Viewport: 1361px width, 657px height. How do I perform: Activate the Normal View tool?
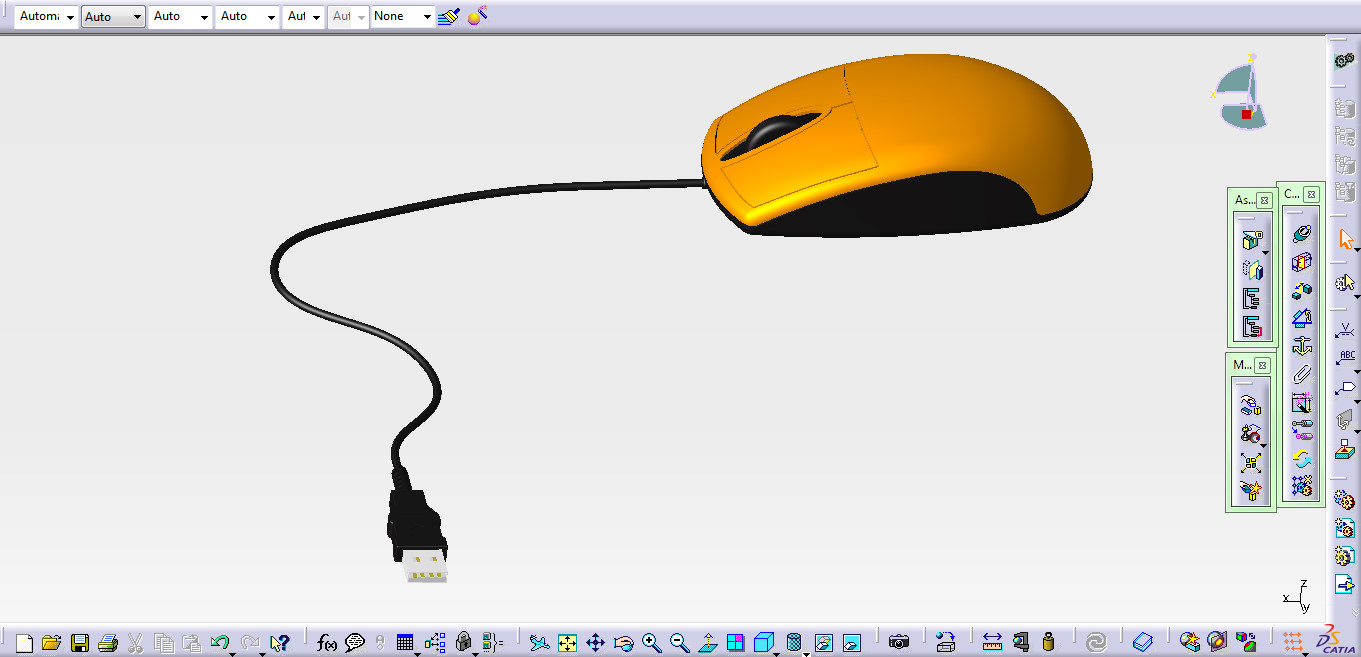point(708,643)
